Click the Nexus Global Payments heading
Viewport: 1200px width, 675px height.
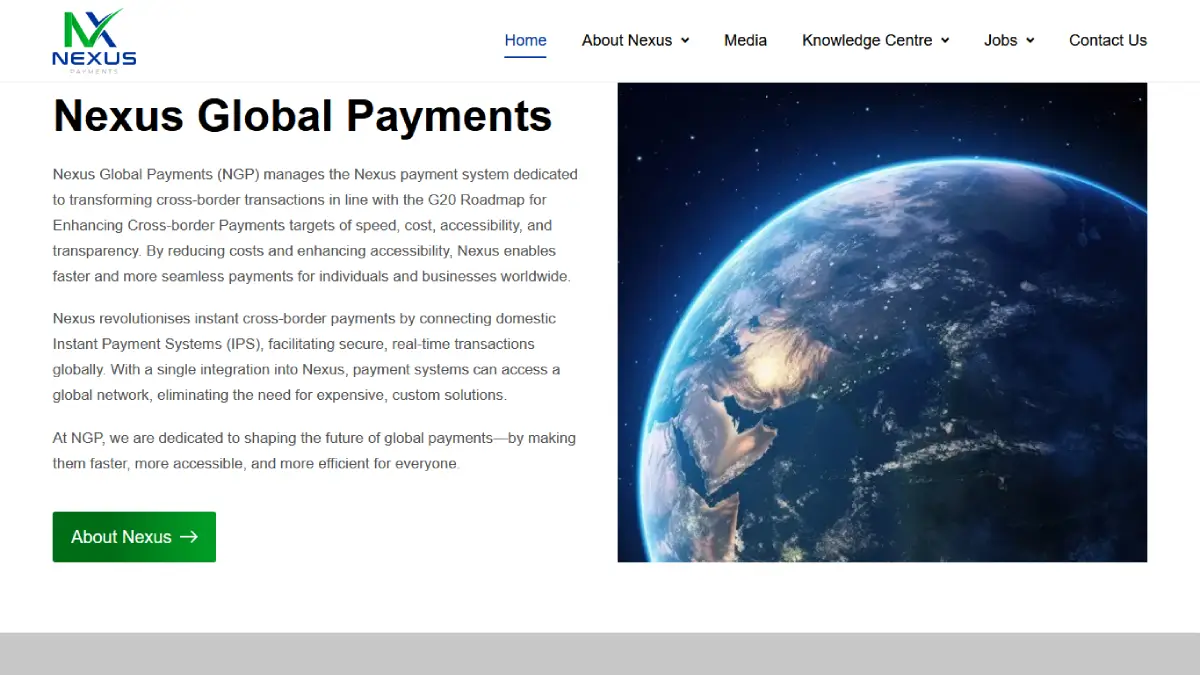click(302, 116)
